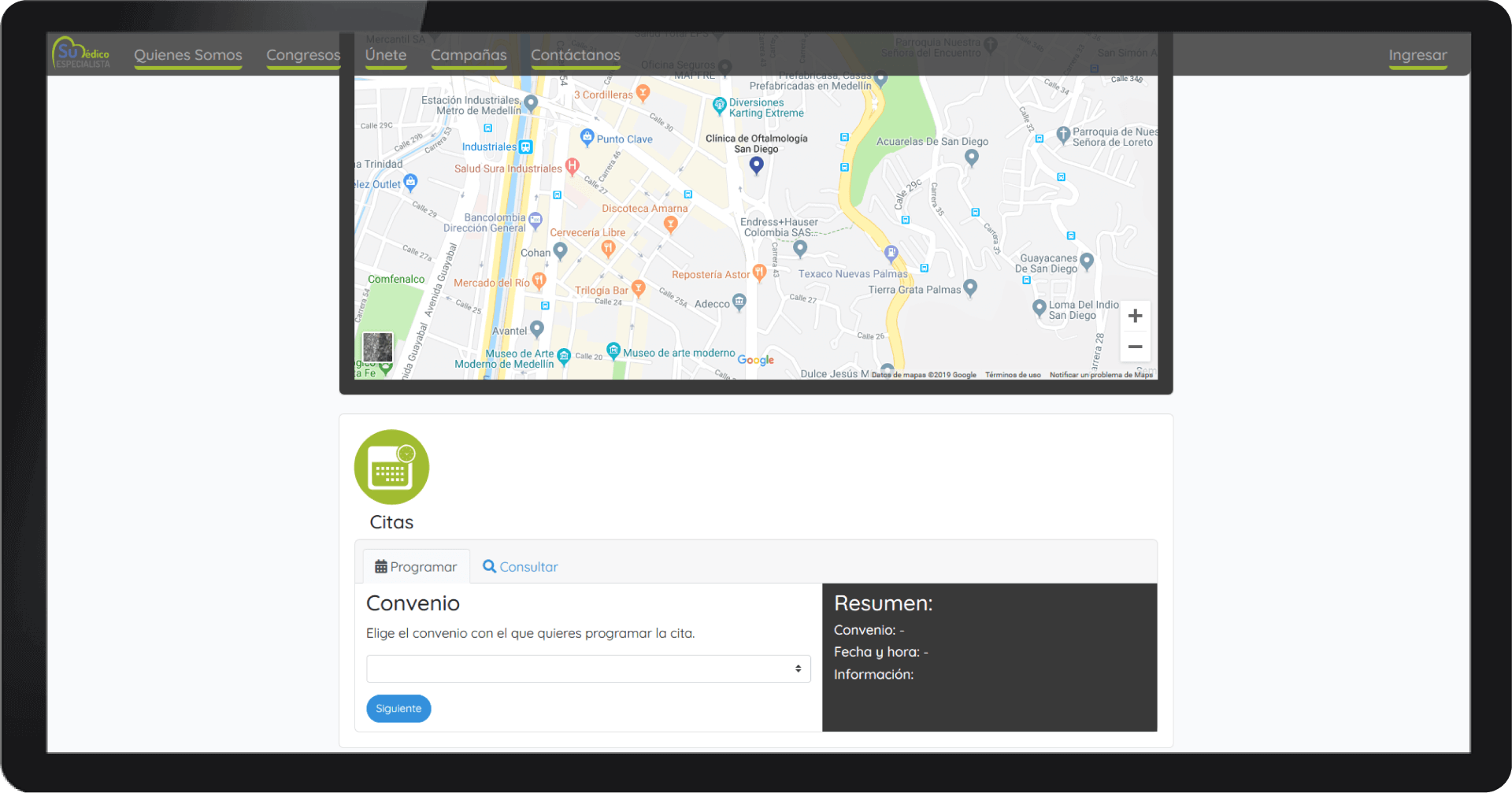Click the Avantel location marker
The image size is (1512, 793).
coord(537,328)
